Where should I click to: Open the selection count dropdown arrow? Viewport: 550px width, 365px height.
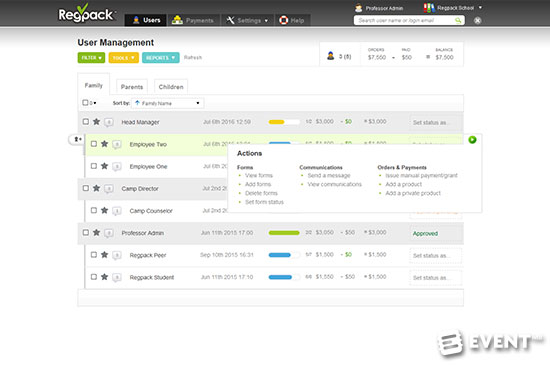coord(95,103)
